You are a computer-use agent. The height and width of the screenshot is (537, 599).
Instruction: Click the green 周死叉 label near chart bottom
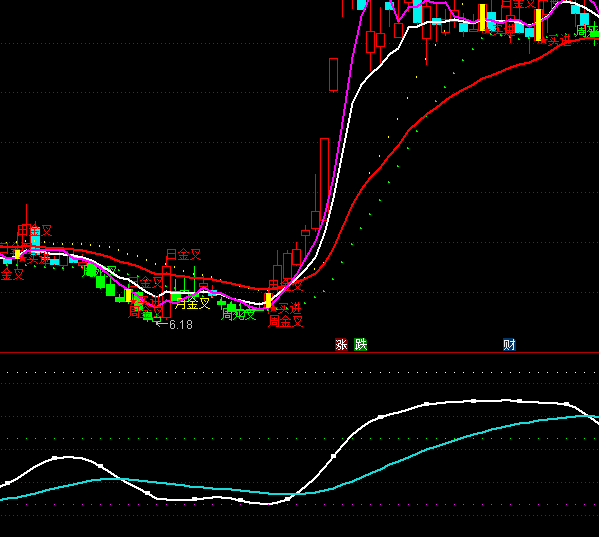[x=238, y=315]
